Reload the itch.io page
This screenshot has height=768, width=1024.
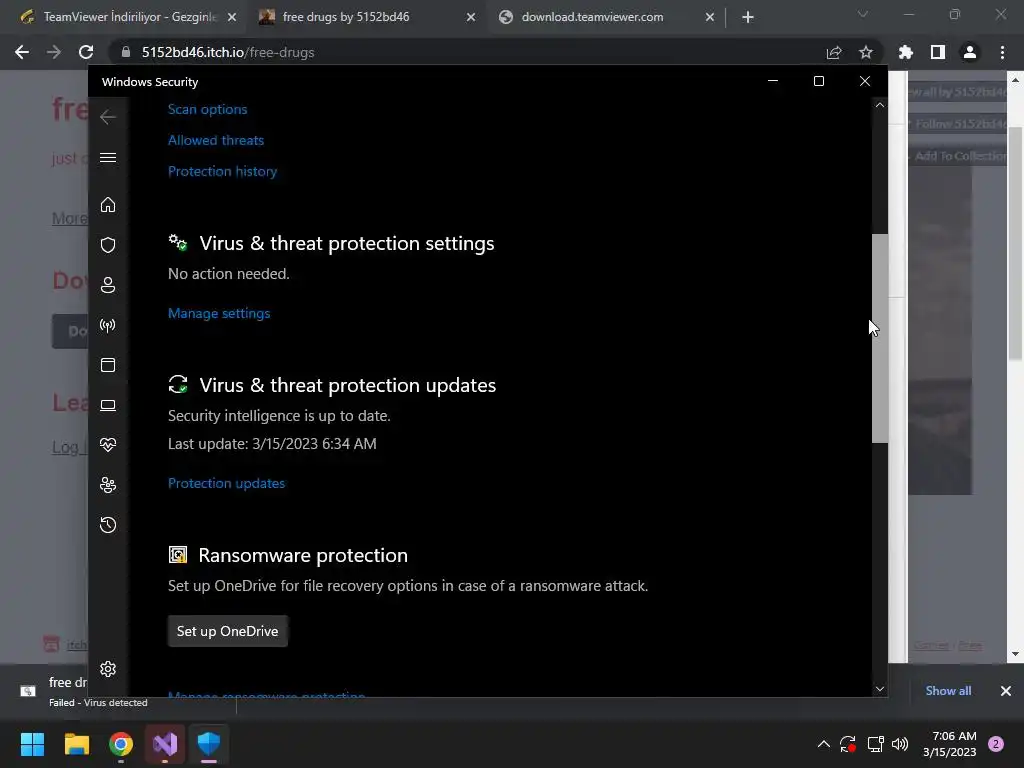(x=86, y=52)
